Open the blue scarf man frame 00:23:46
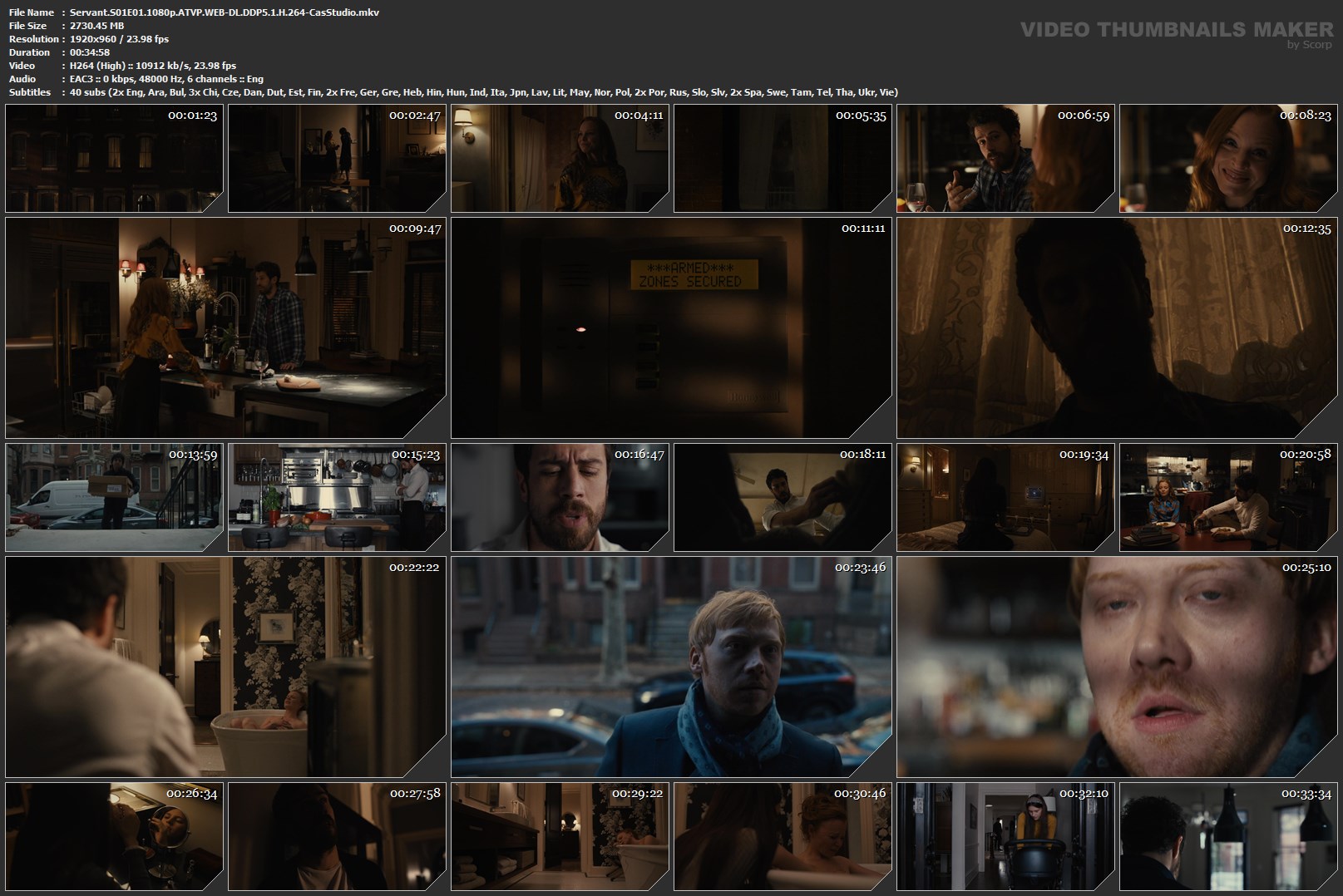This screenshot has width=1343, height=896. (671, 667)
